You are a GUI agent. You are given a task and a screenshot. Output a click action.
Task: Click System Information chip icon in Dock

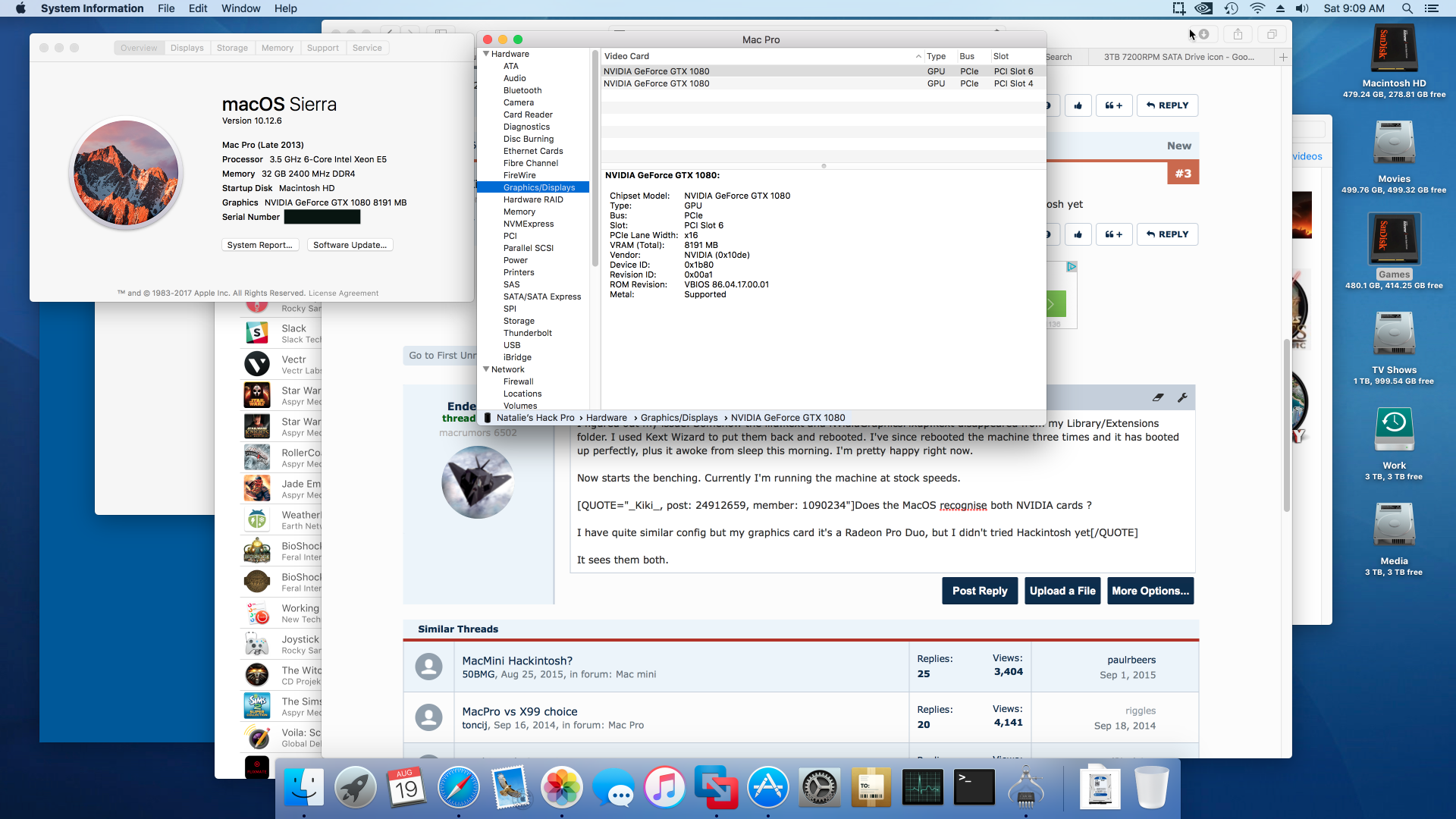tap(1026, 787)
